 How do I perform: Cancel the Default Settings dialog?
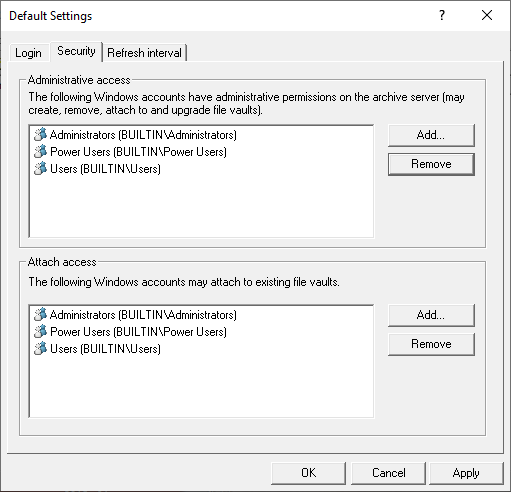[x=388, y=473]
